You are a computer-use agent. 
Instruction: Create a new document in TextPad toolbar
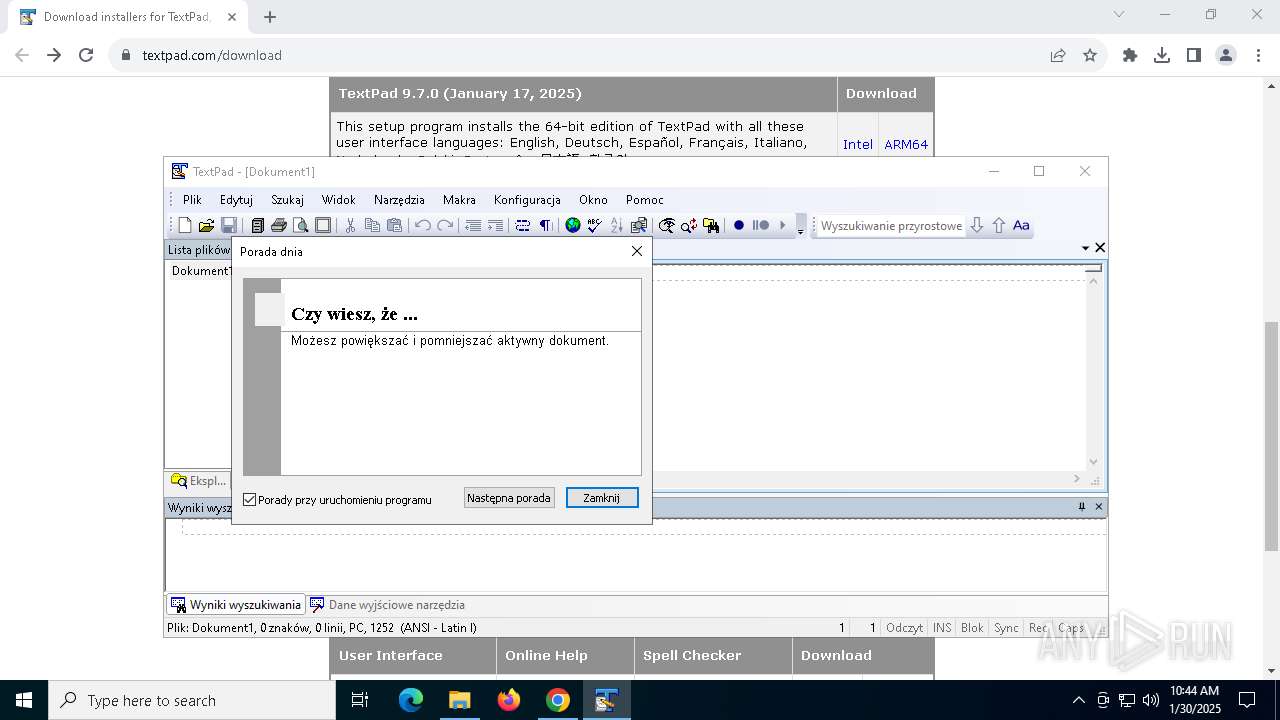click(x=185, y=225)
